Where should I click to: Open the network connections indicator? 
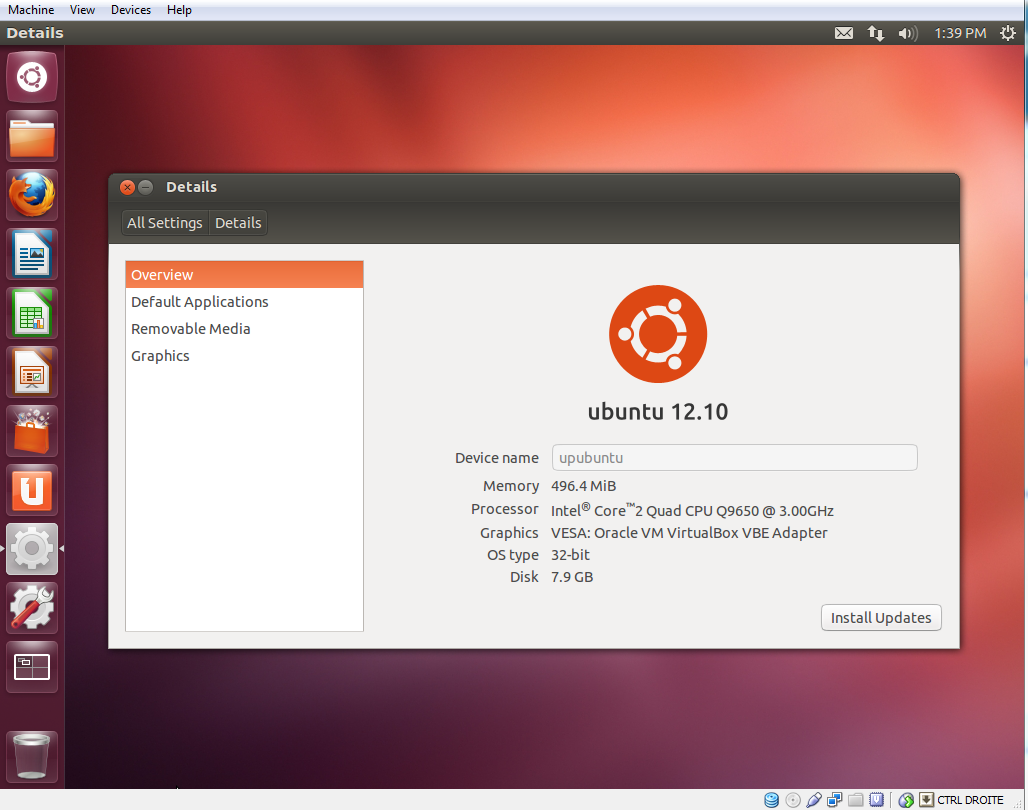pos(875,33)
